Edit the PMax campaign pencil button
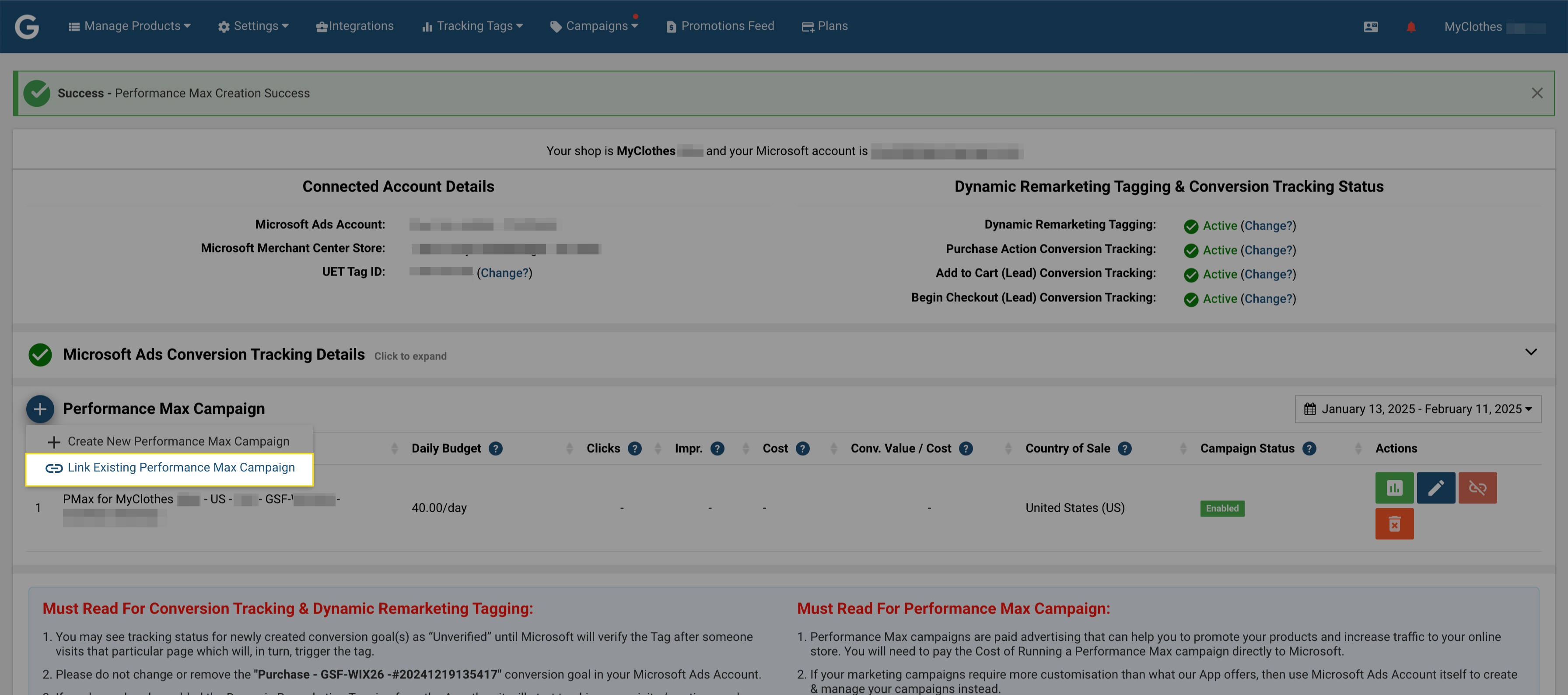The width and height of the screenshot is (1568, 695). pos(1436,488)
